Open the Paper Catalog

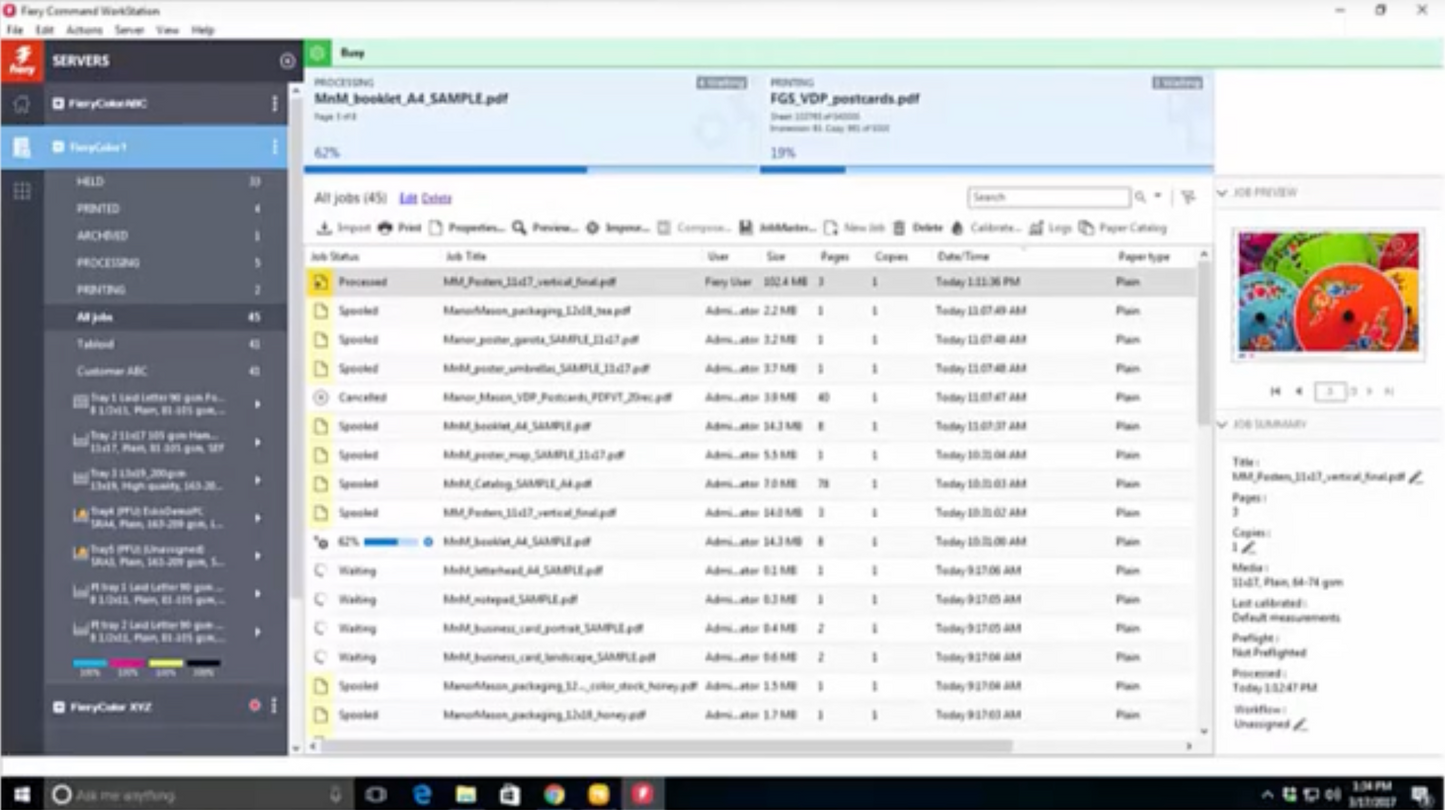1086,228
